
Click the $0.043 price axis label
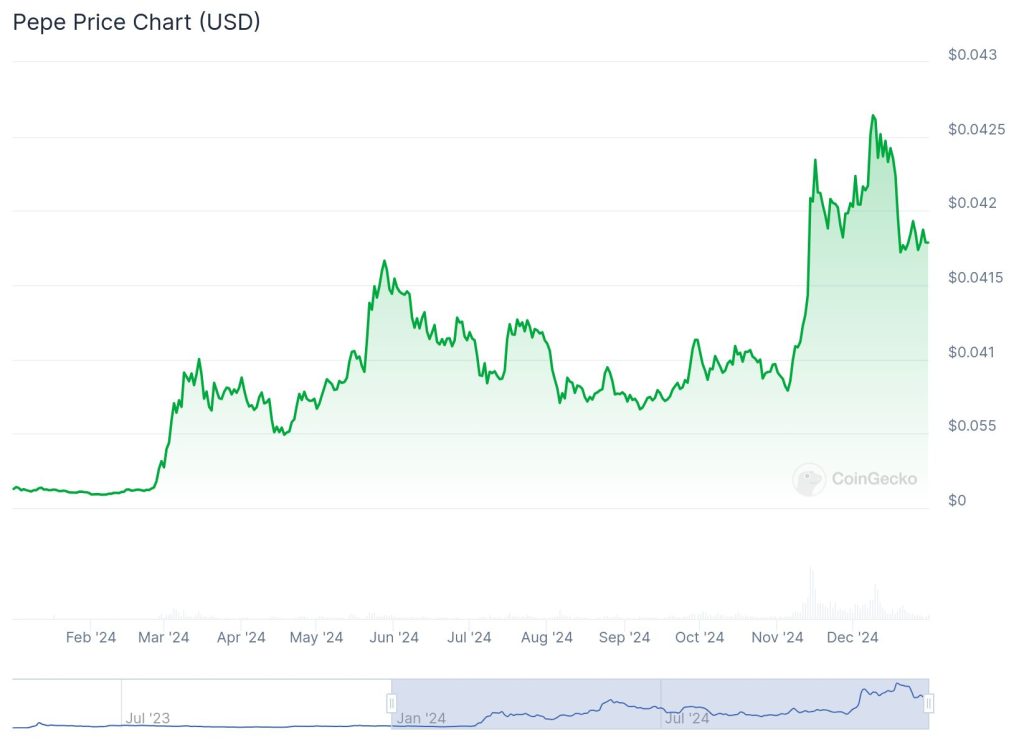point(972,55)
